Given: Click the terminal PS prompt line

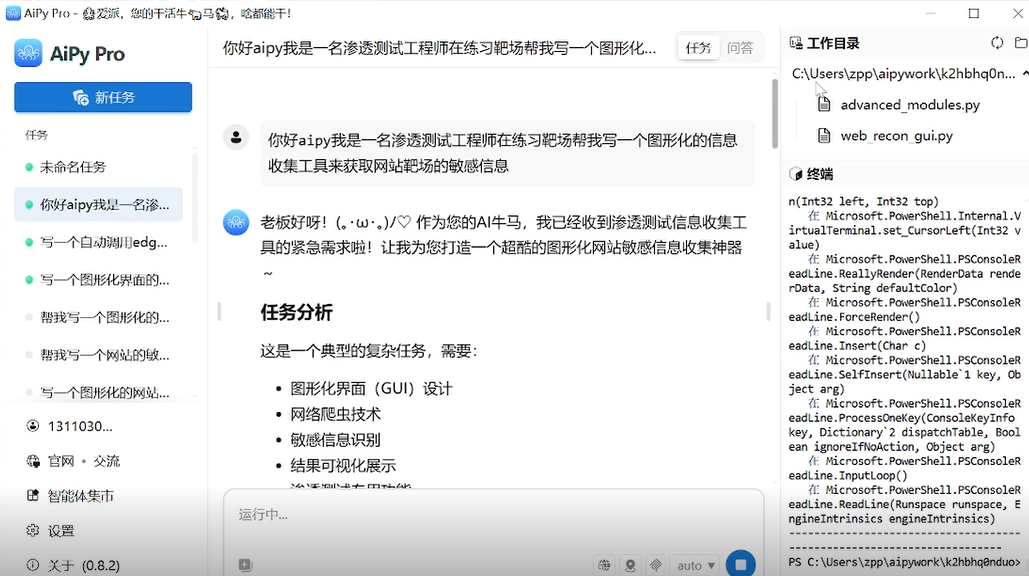Looking at the screenshot, I should pyautogui.click(x=905, y=562).
